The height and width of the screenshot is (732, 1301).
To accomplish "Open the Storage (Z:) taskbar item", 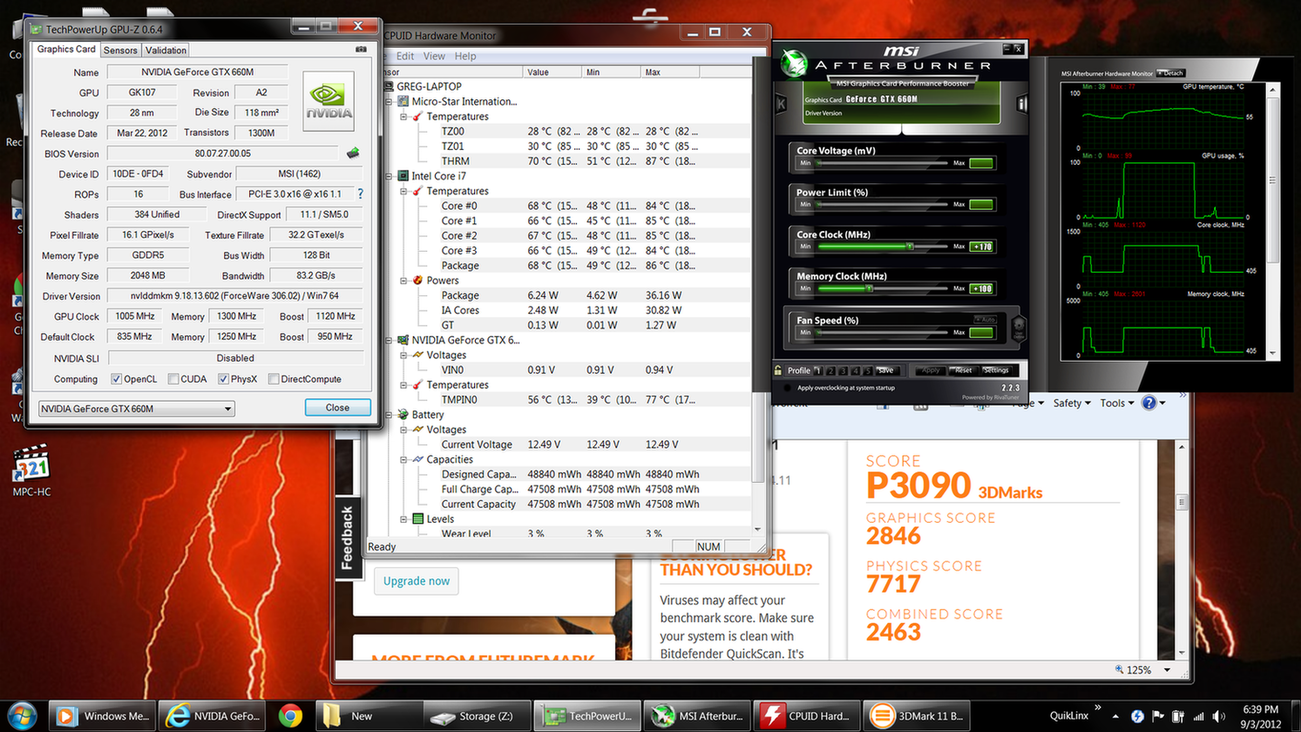I will [476, 716].
